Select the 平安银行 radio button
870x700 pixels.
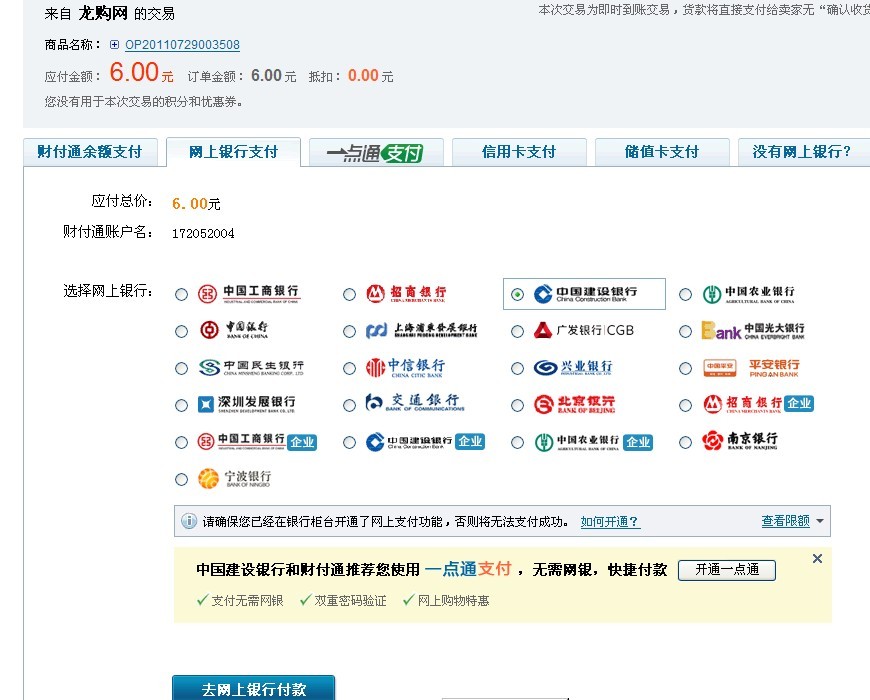click(x=686, y=369)
